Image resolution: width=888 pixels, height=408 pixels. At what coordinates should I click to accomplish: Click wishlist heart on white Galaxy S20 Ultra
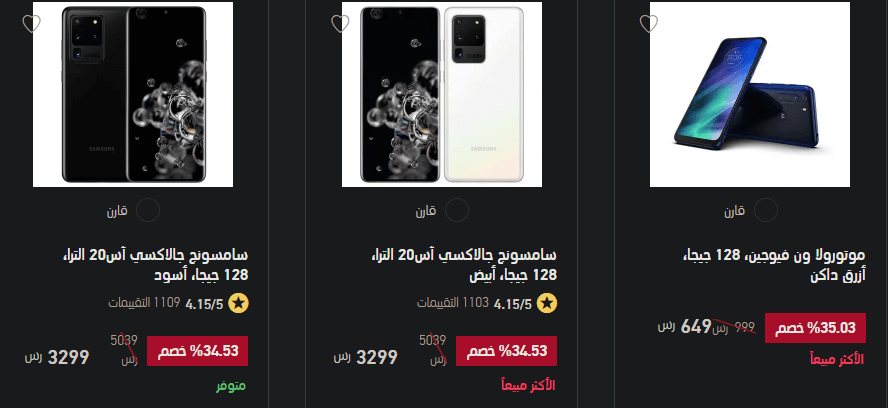coord(340,24)
